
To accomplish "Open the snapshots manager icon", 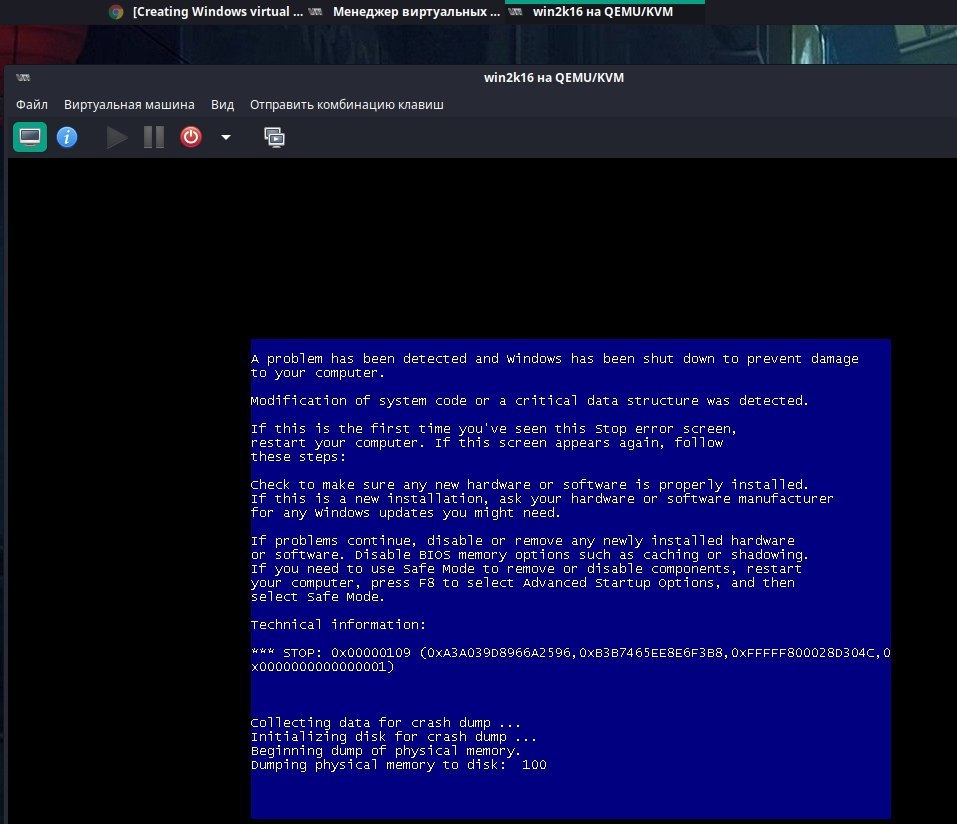I will pyautogui.click(x=274, y=137).
